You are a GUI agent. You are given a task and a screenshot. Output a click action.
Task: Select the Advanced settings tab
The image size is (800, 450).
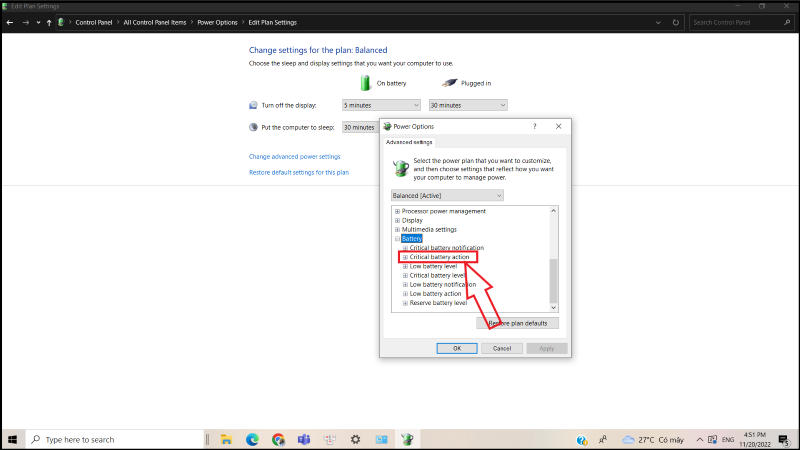(x=409, y=142)
